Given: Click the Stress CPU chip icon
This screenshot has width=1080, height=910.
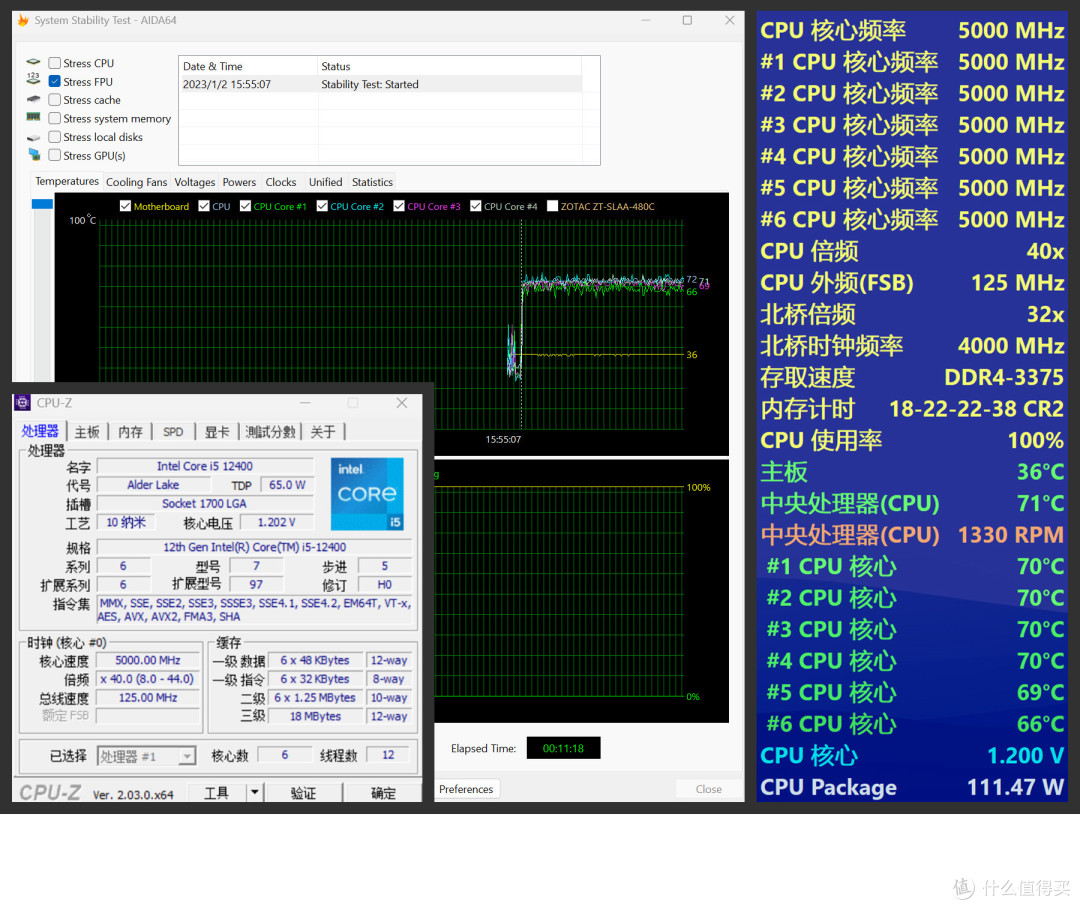Looking at the screenshot, I should tap(33, 62).
